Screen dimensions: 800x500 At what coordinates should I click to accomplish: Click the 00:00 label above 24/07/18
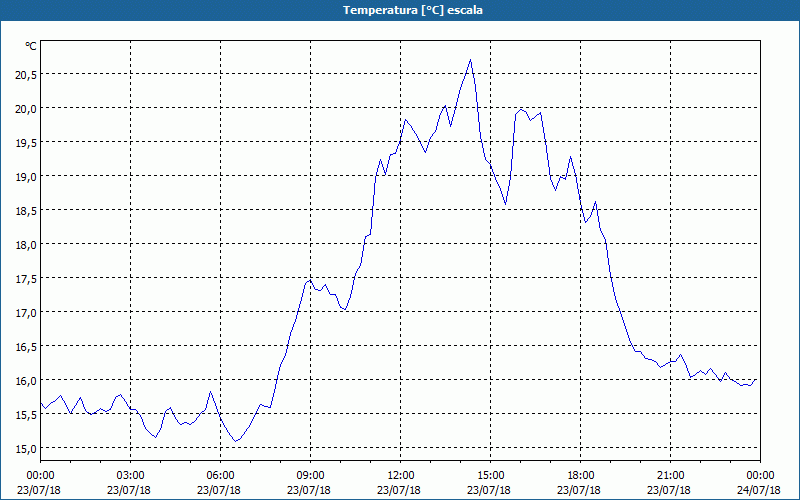click(760, 476)
